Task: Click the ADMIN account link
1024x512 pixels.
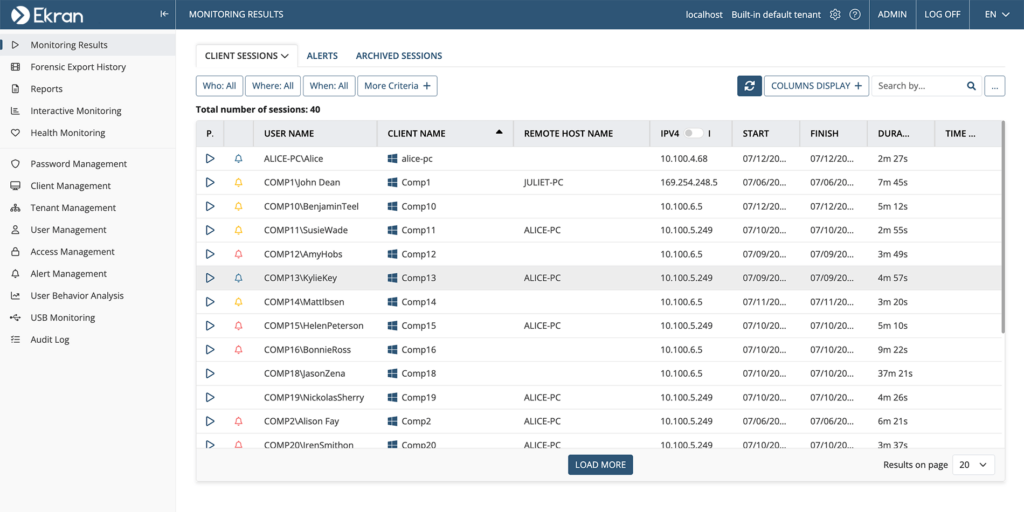Action: (892, 14)
